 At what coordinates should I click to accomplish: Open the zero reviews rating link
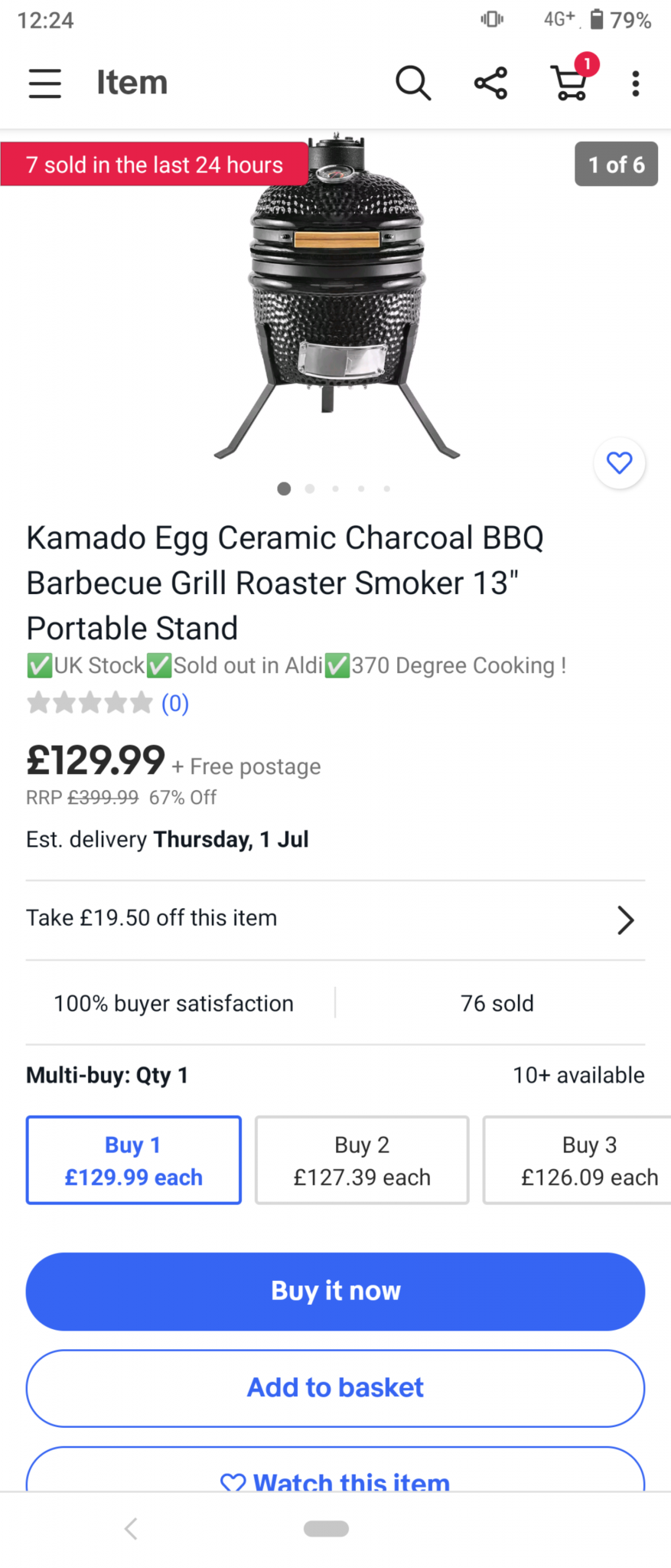click(x=174, y=703)
